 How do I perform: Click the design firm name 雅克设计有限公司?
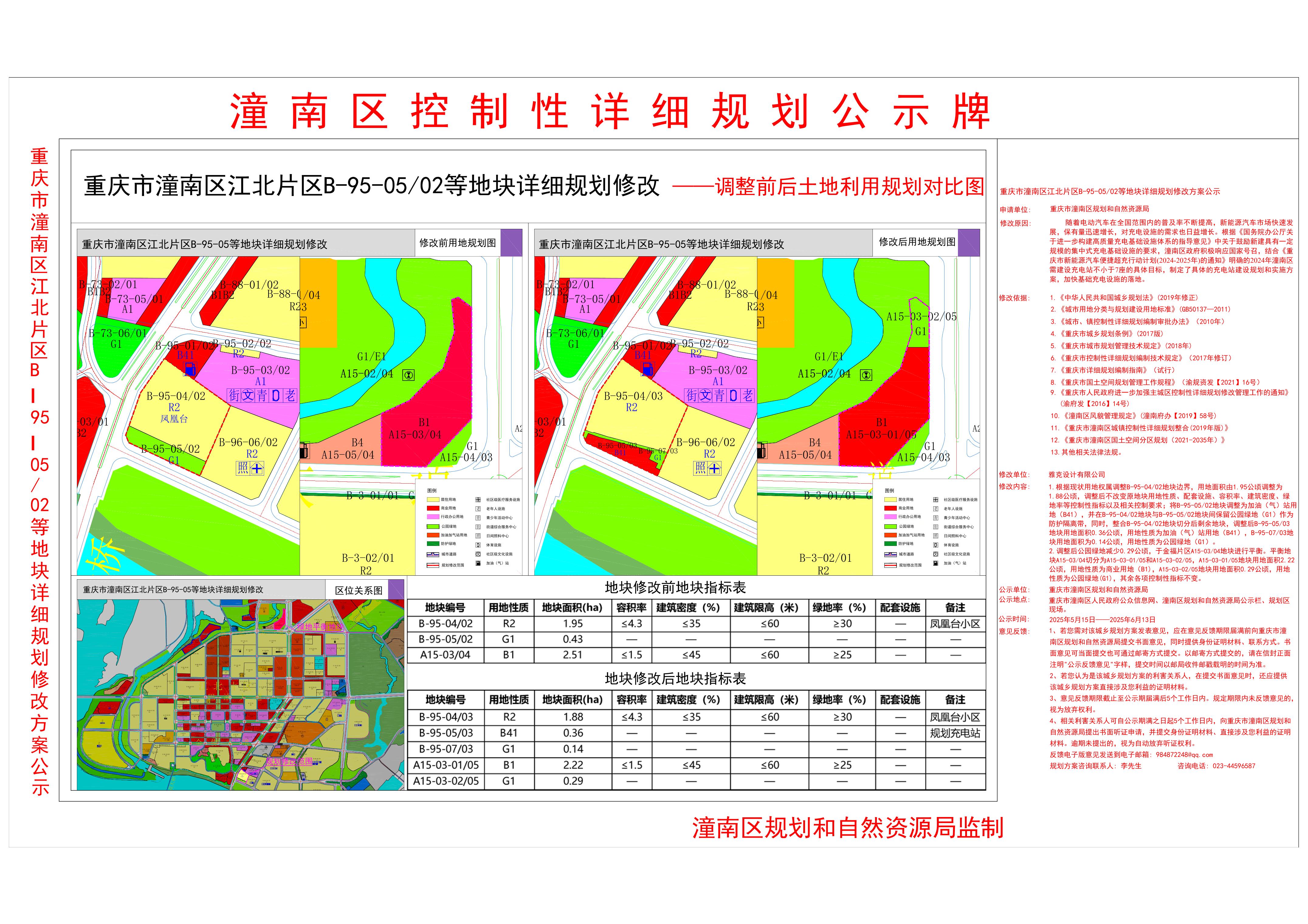(1077, 474)
